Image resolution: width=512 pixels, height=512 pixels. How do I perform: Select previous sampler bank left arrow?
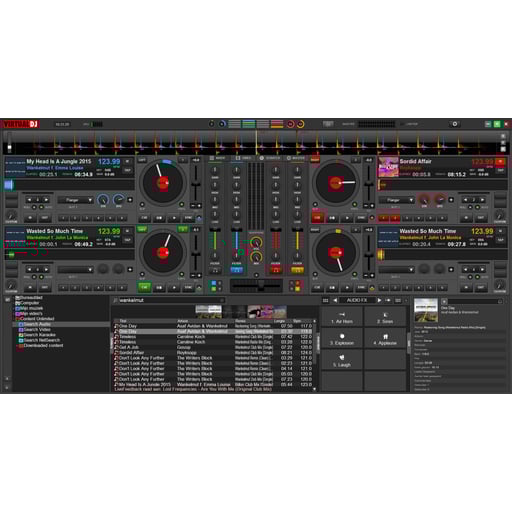pyautogui.click(x=335, y=300)
